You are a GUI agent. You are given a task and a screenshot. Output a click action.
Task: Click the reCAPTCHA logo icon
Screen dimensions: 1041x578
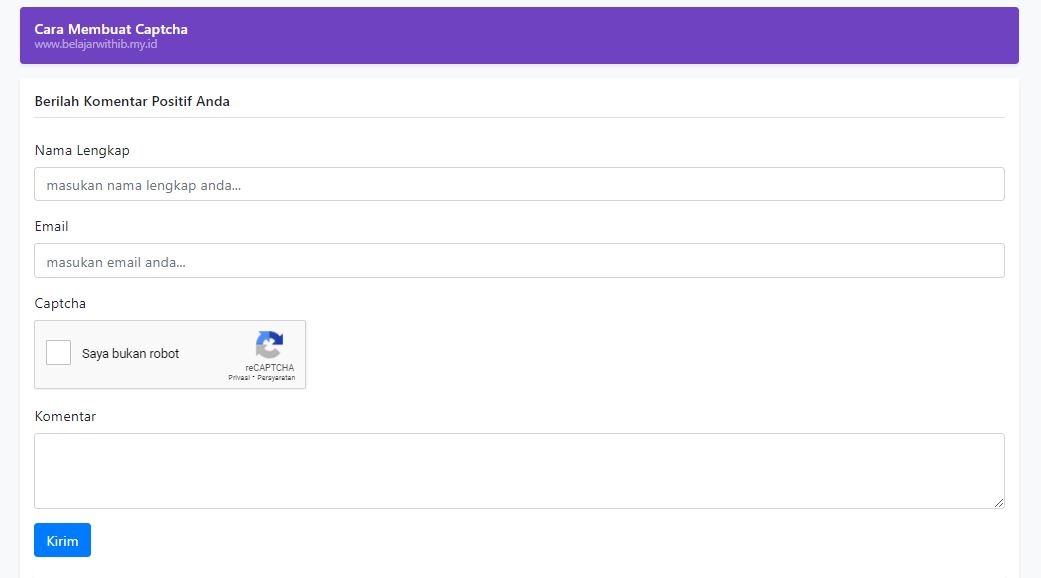tap(270, 344)
